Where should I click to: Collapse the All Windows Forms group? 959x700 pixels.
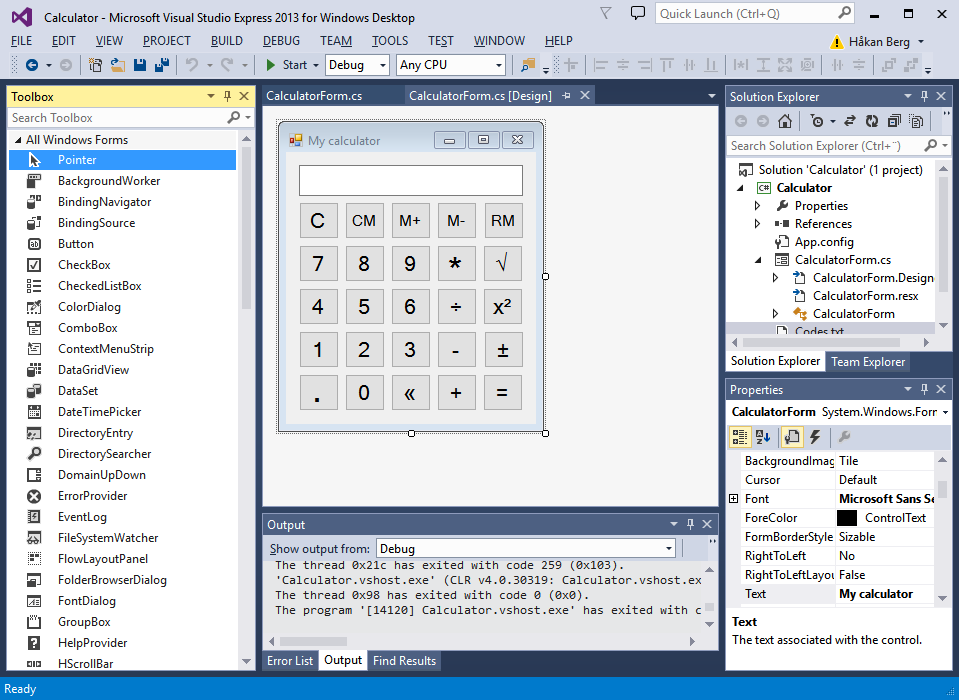[x=18, y=140]
